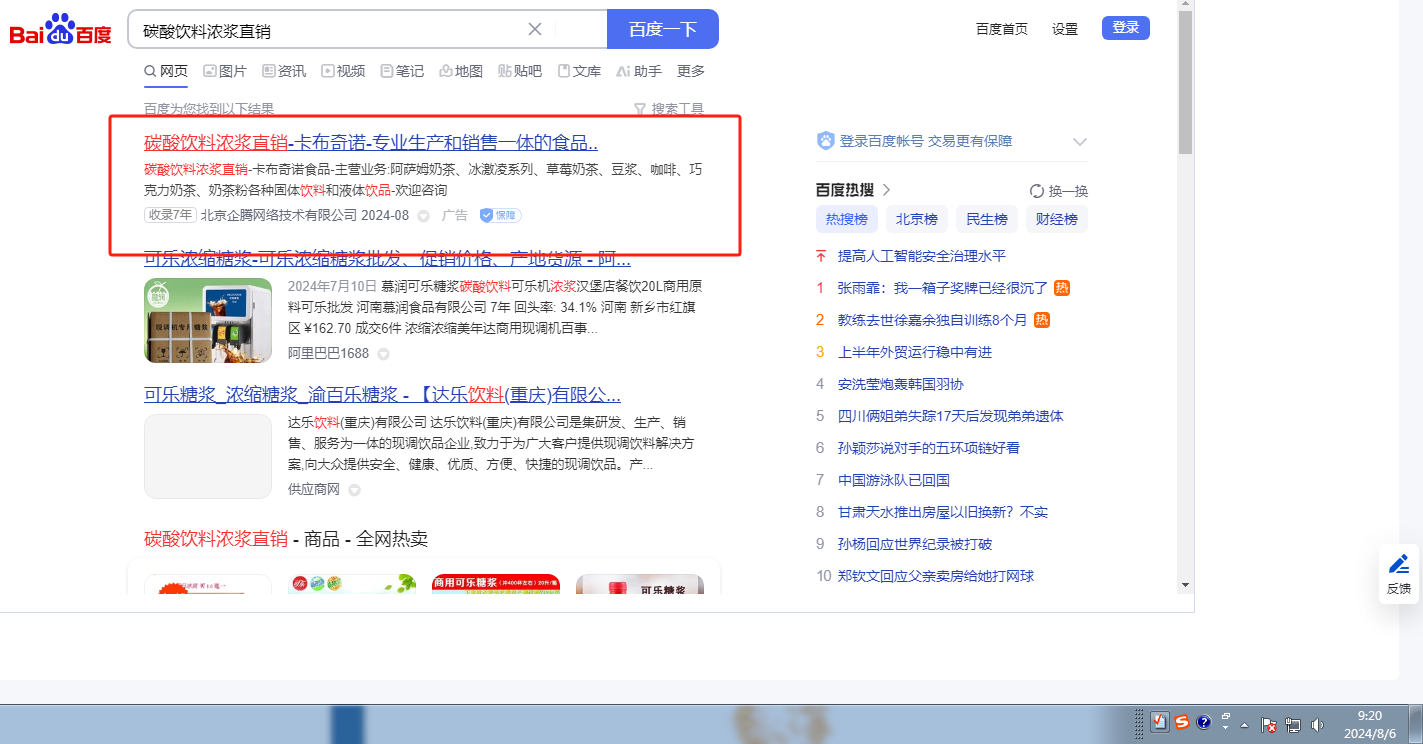Expand the account guarantee chevron
Screen dimensions: 1423x744
1079,142
